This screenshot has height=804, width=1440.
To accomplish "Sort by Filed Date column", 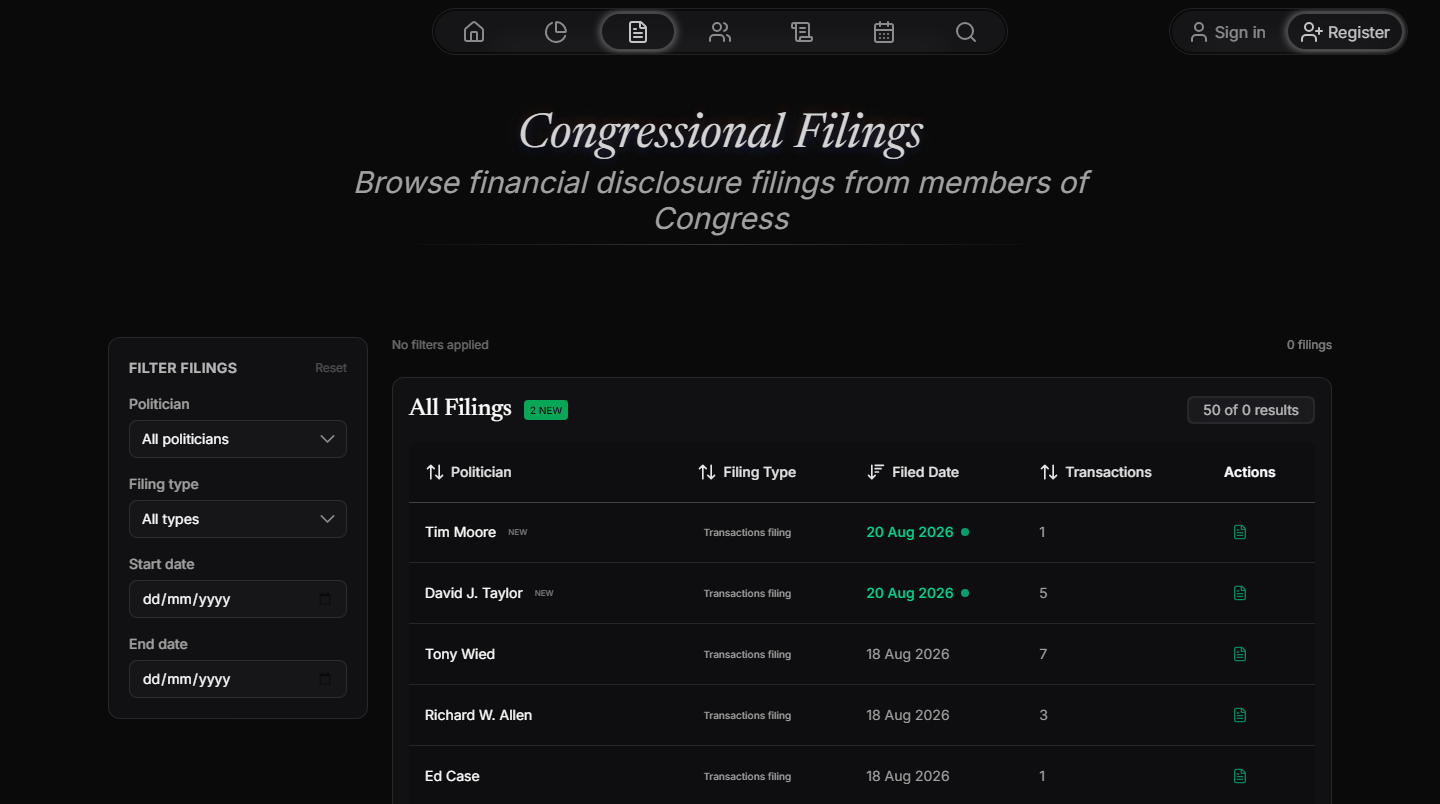I will coord(913,472).
